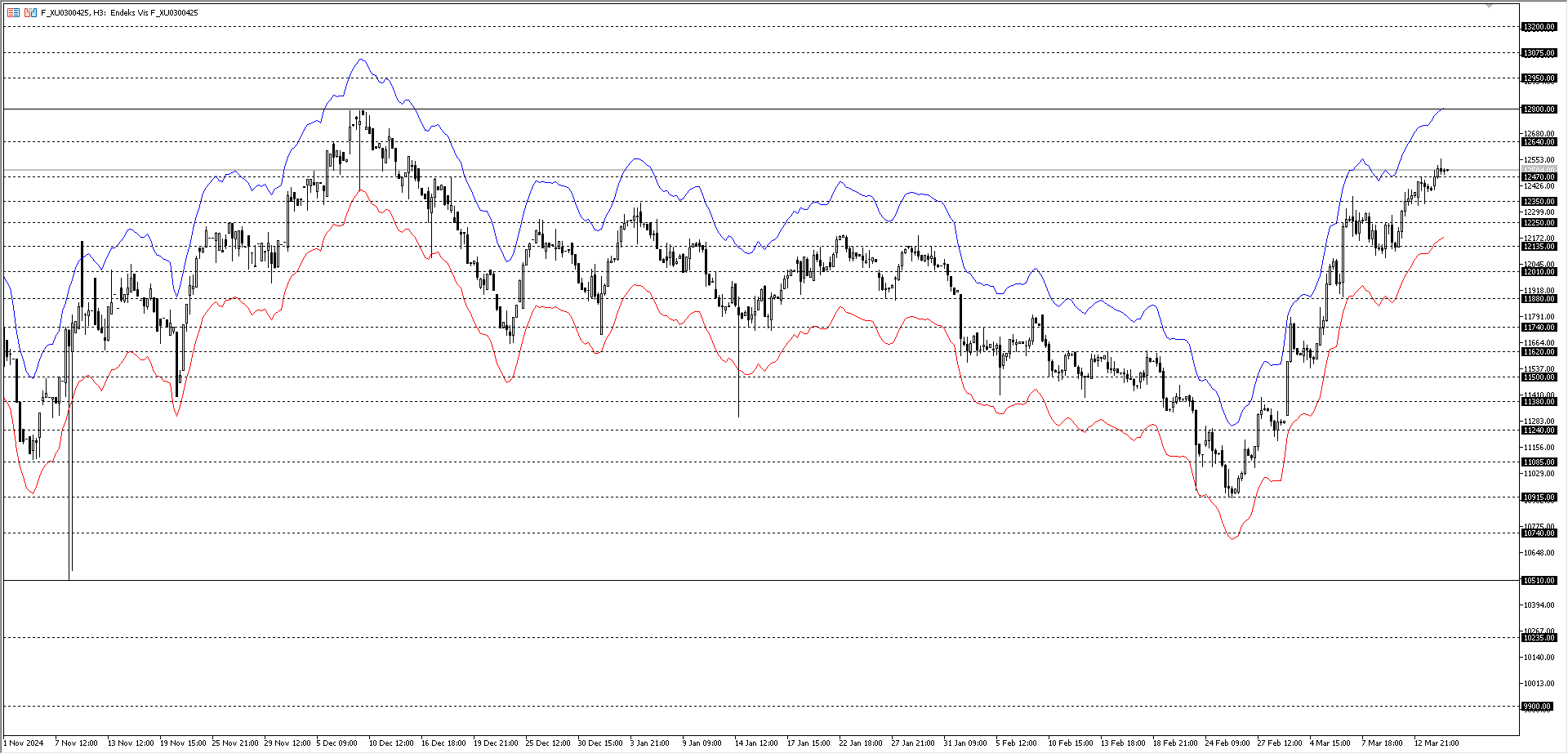Select the 10740.00 price level label

pyautogui.click(x=1539, y=533)
